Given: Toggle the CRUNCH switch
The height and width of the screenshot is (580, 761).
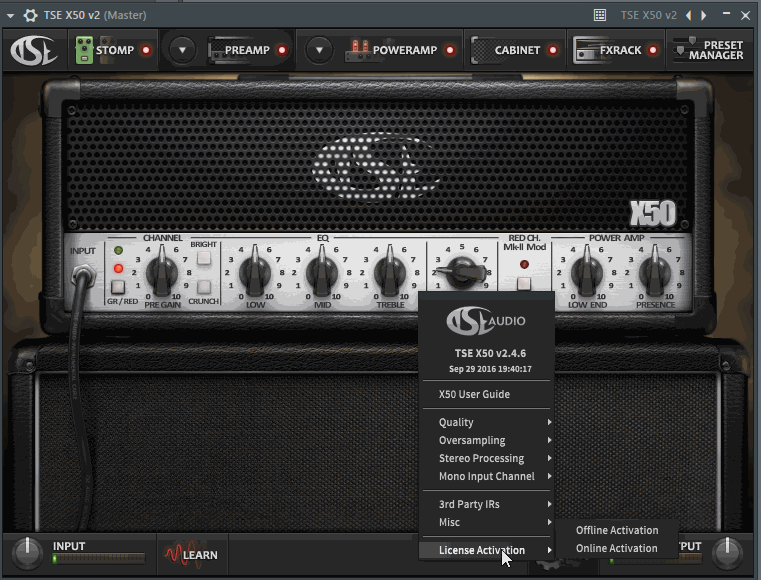Looking at the screenshot, I should pos(204,287).
